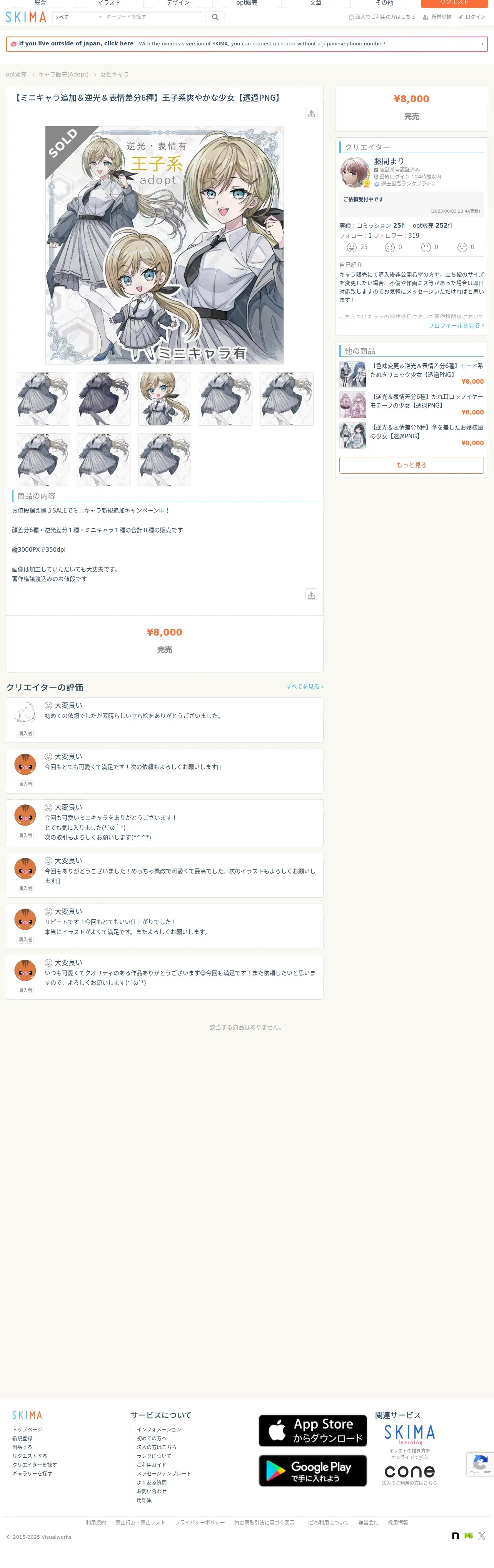Click footer インフォメーション link
This screenshot has height=1568, width=494.
pyautogui.click(x=159, y=1429)
